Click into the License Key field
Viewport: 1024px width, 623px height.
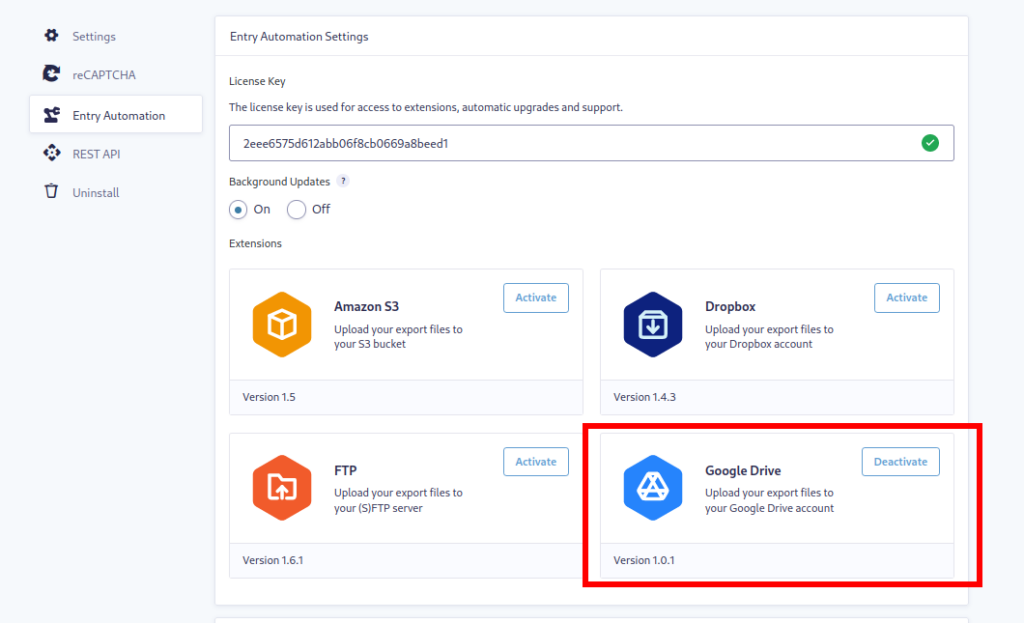click(x=591, y=143)
